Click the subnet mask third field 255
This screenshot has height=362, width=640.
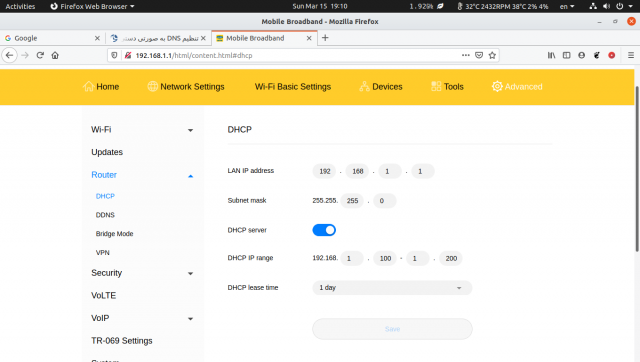(x=352, y=201)
